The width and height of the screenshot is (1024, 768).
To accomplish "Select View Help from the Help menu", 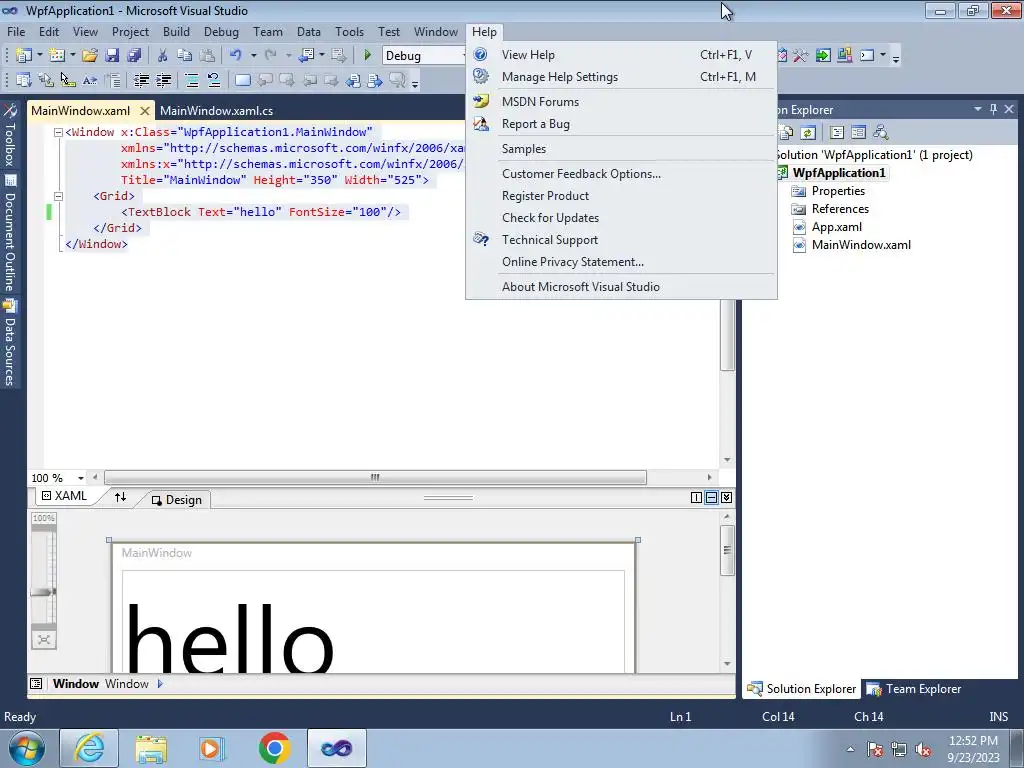I will 621,55.
